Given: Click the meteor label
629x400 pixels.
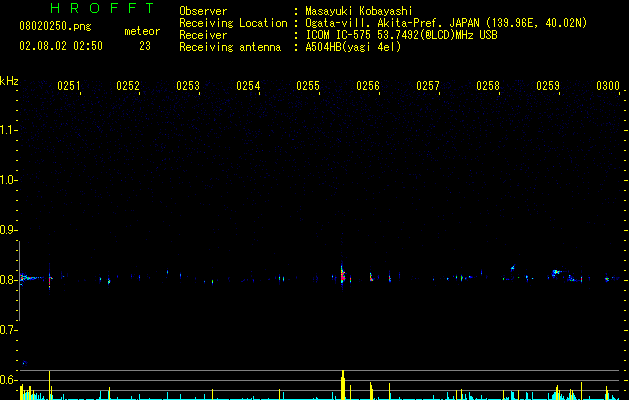Looking at the screenshot, I should pyautogui.click(x=142, y=31).
